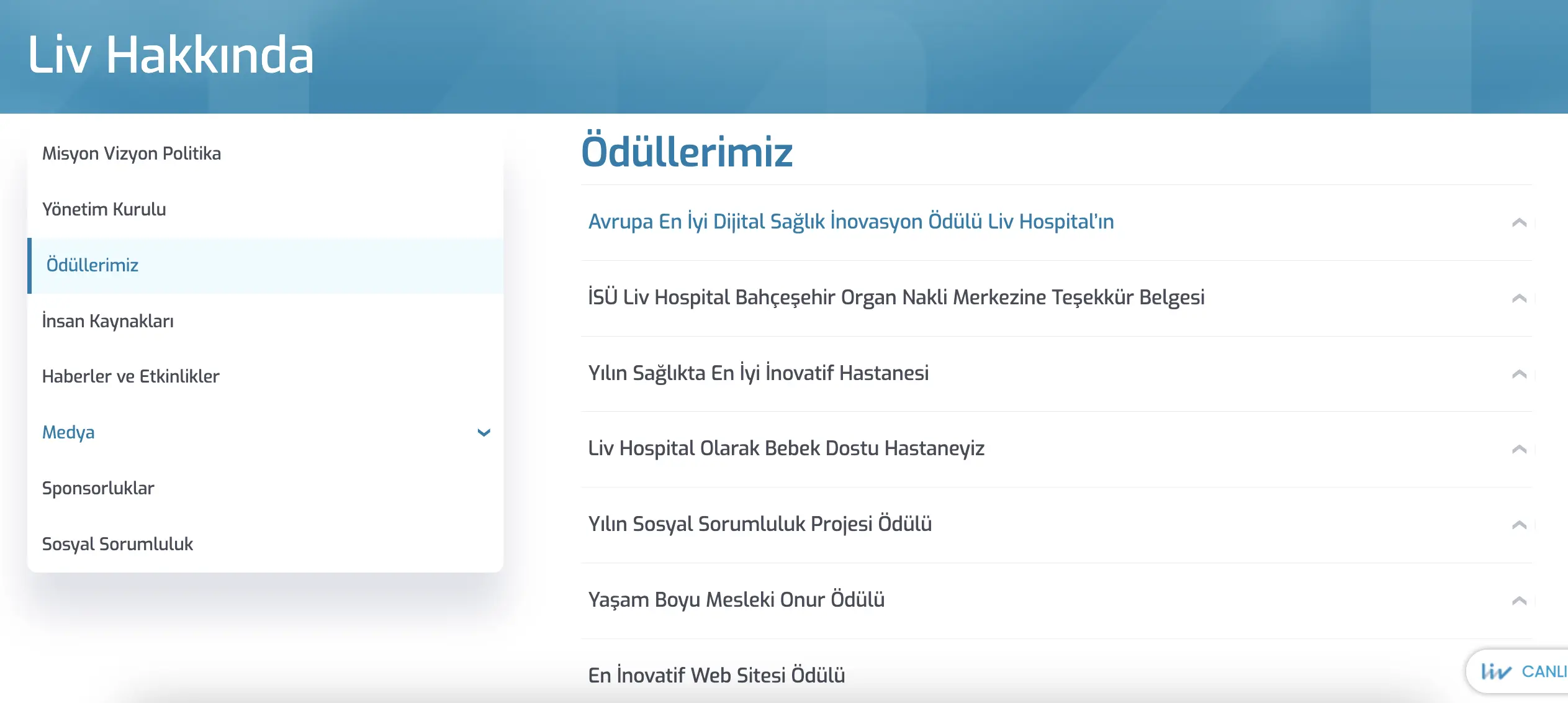Screen dimensions: 1568x703
Task: Open Sponsorluklar page
Action: [x=98, y=488]
